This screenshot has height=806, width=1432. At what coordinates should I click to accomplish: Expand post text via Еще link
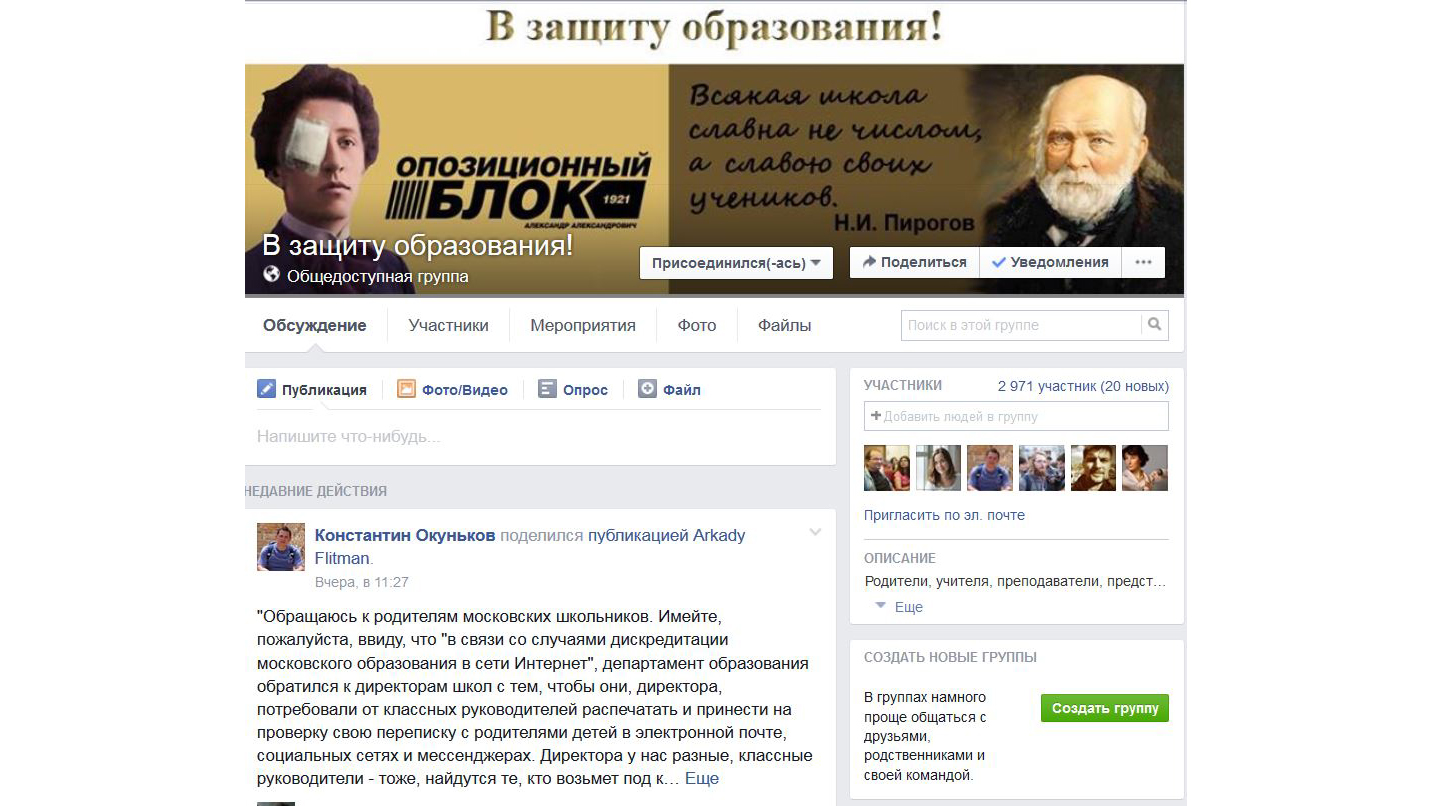point(701,778)
